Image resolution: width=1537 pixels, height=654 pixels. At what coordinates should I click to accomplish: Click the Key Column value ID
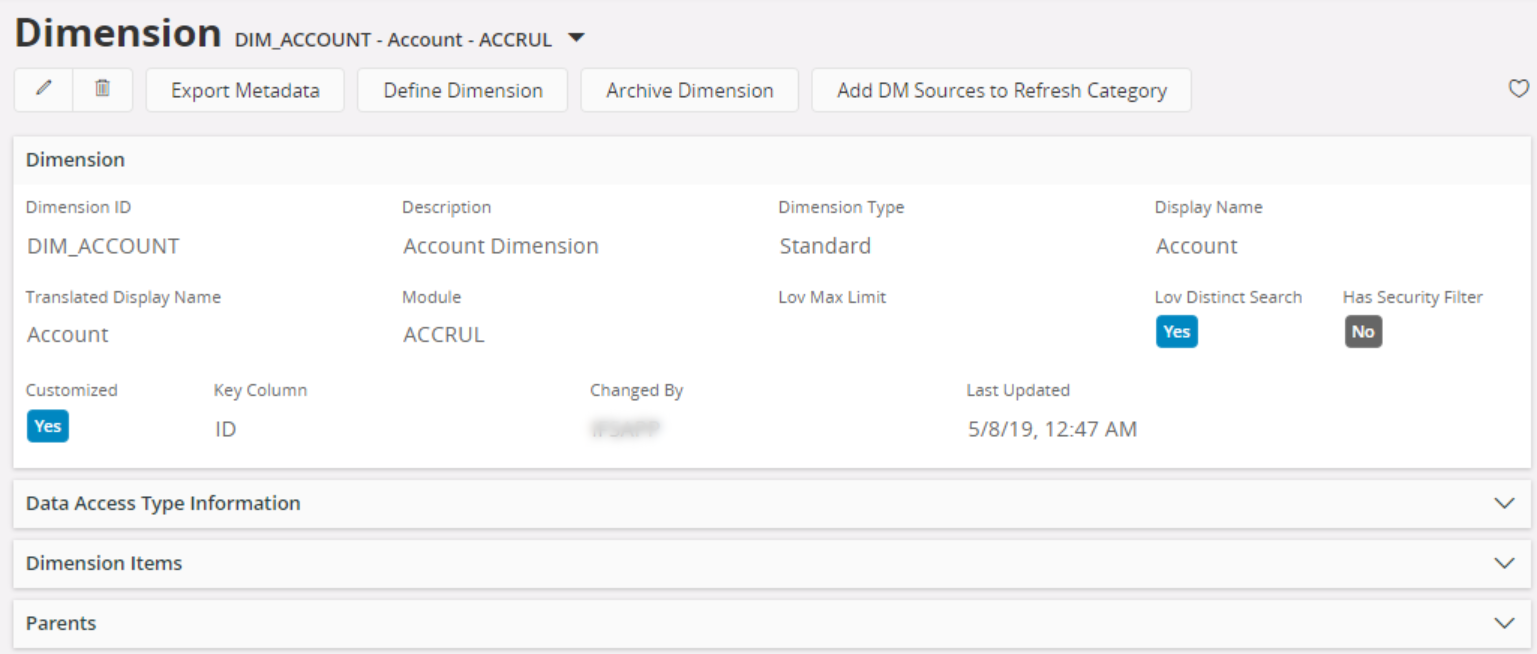225,428
